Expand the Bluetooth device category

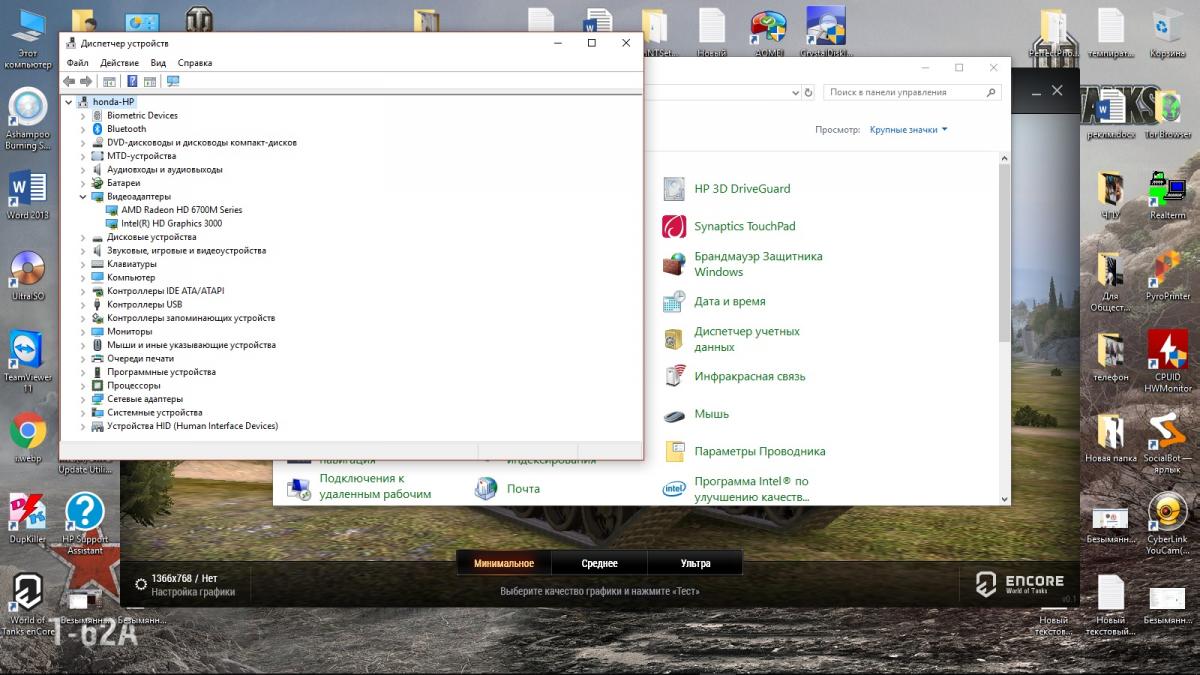[84, 129]
